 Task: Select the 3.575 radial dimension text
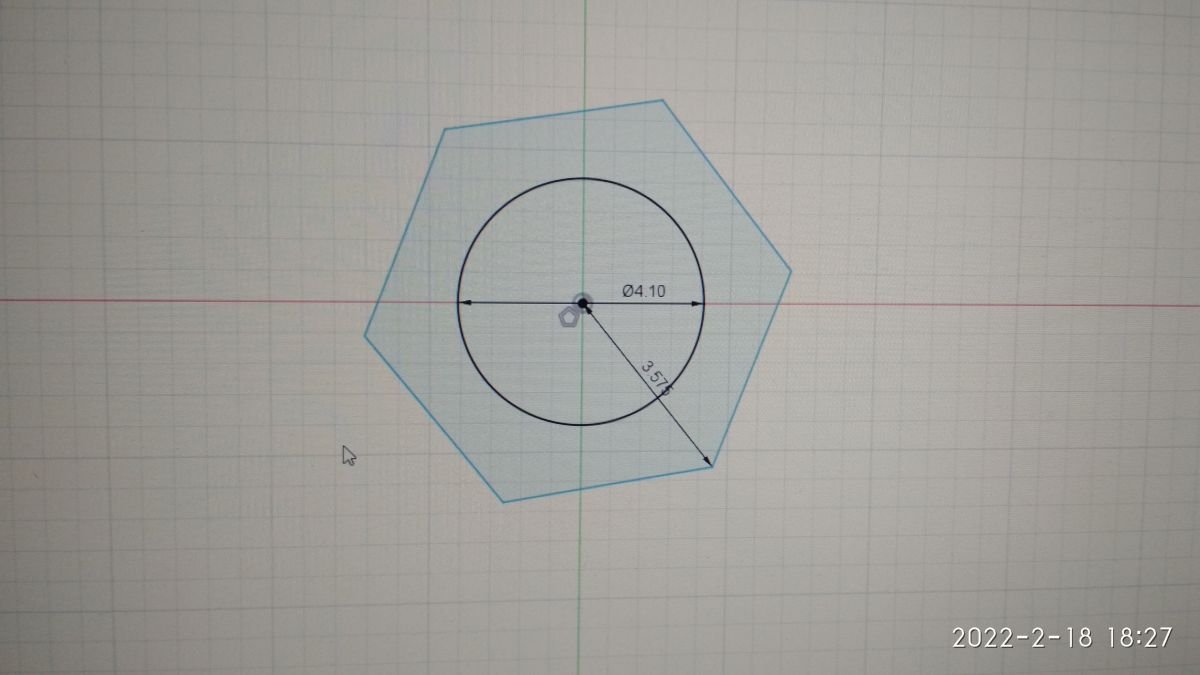coord(656,378)
